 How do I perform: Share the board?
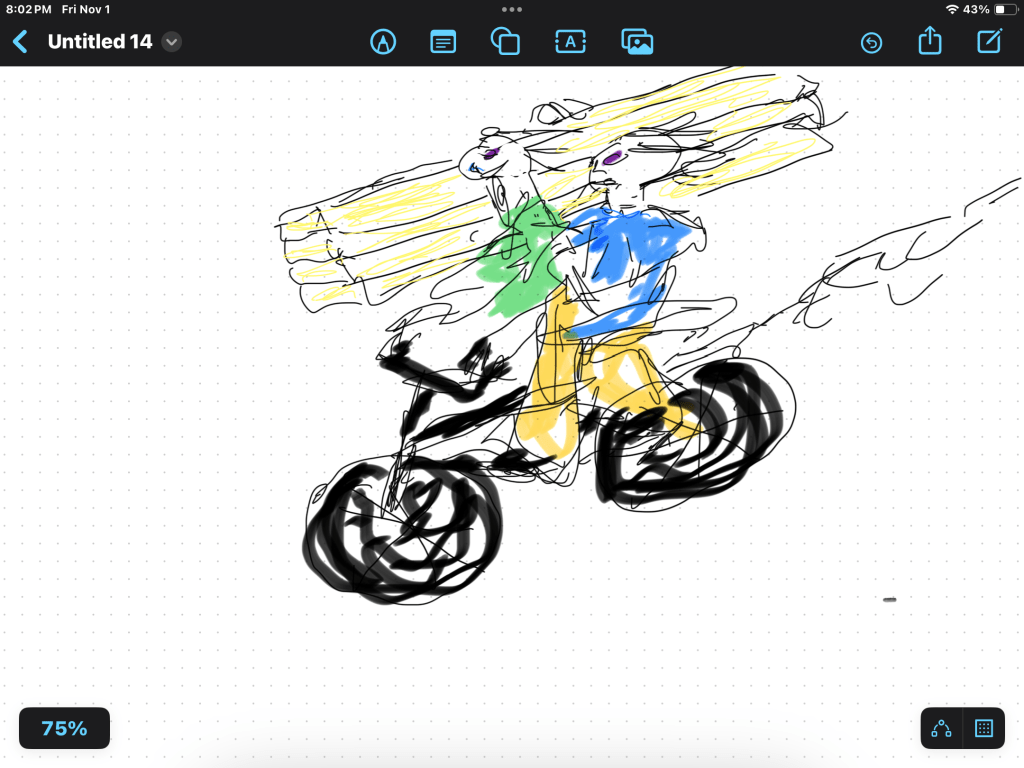[x=929, y=42]
